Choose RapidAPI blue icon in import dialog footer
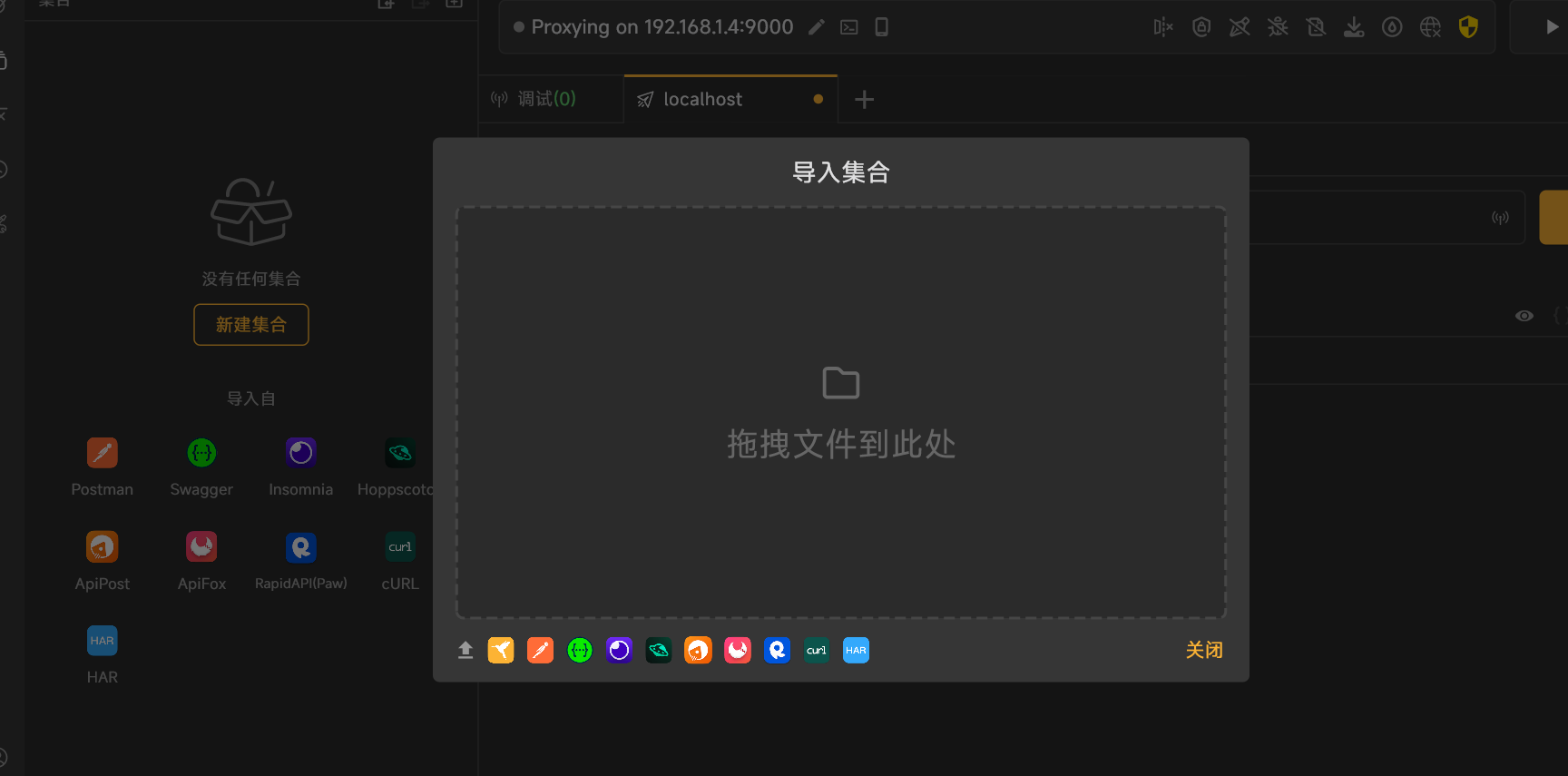The height and width of the screenshot is (776, 1568). point(777,650)
